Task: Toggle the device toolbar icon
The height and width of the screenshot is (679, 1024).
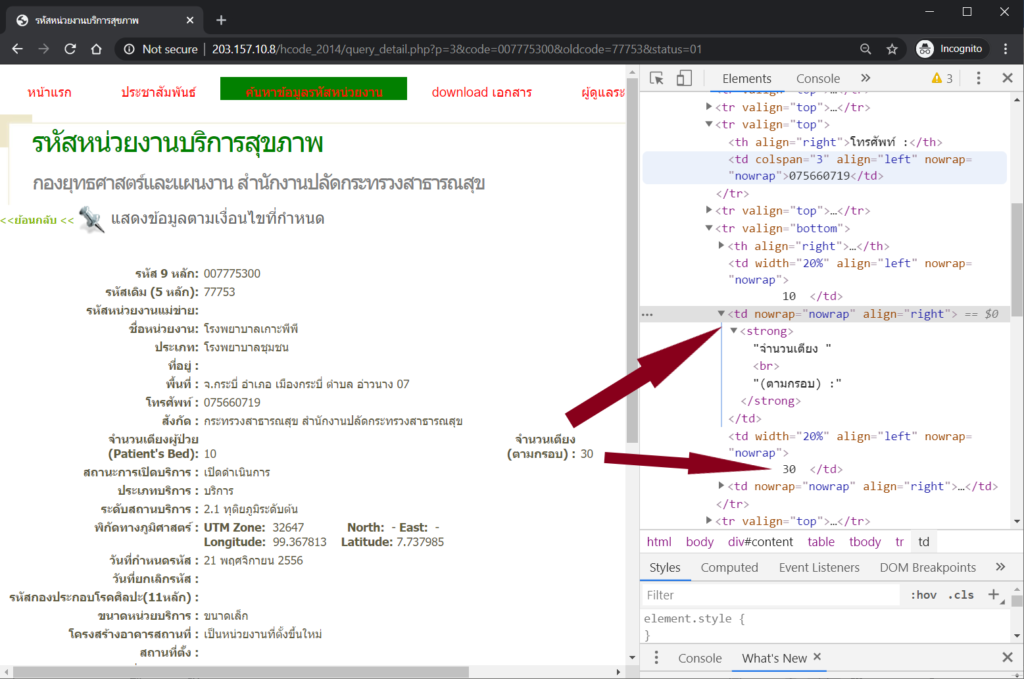Action: tap(684, 78)
